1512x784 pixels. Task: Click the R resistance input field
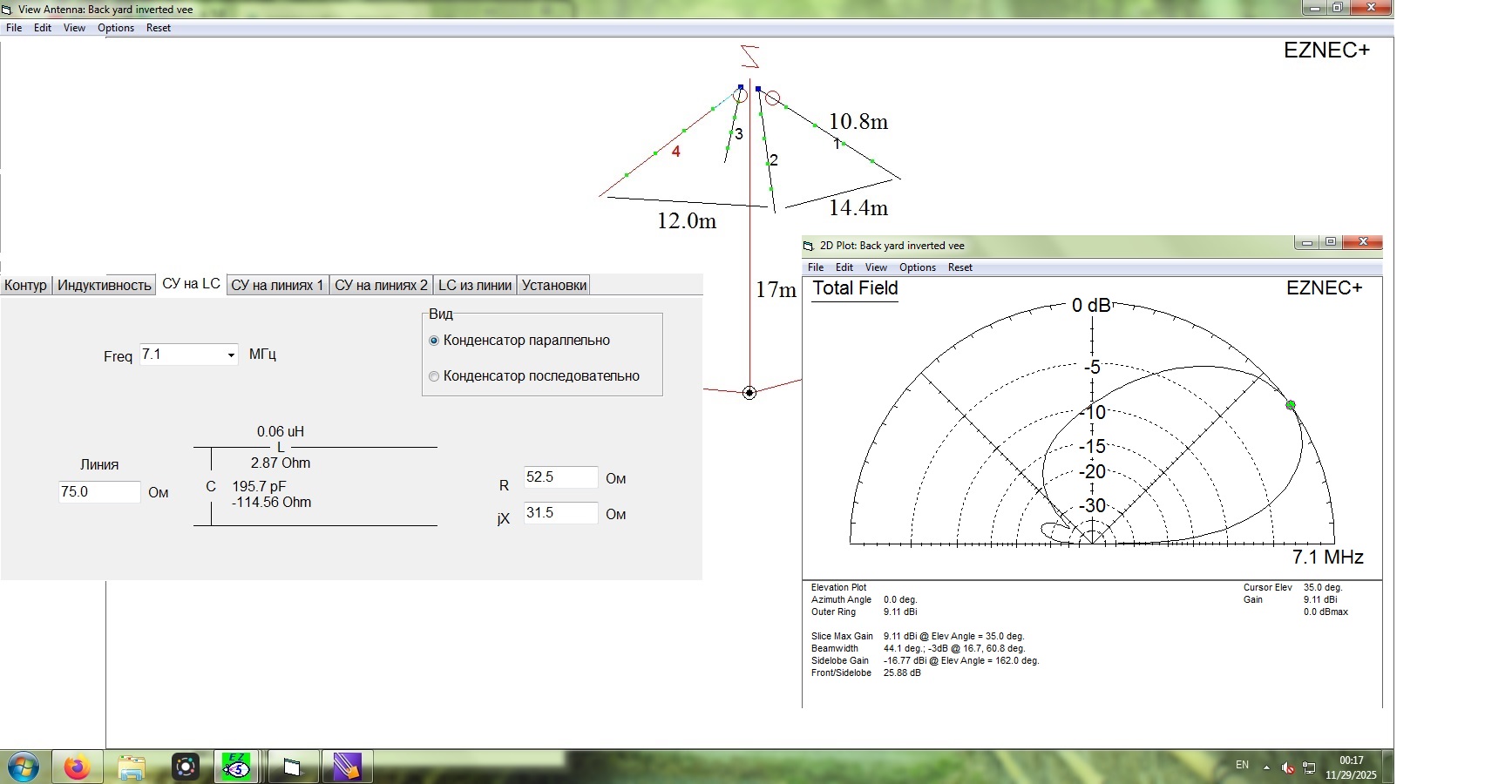[560, 477]
